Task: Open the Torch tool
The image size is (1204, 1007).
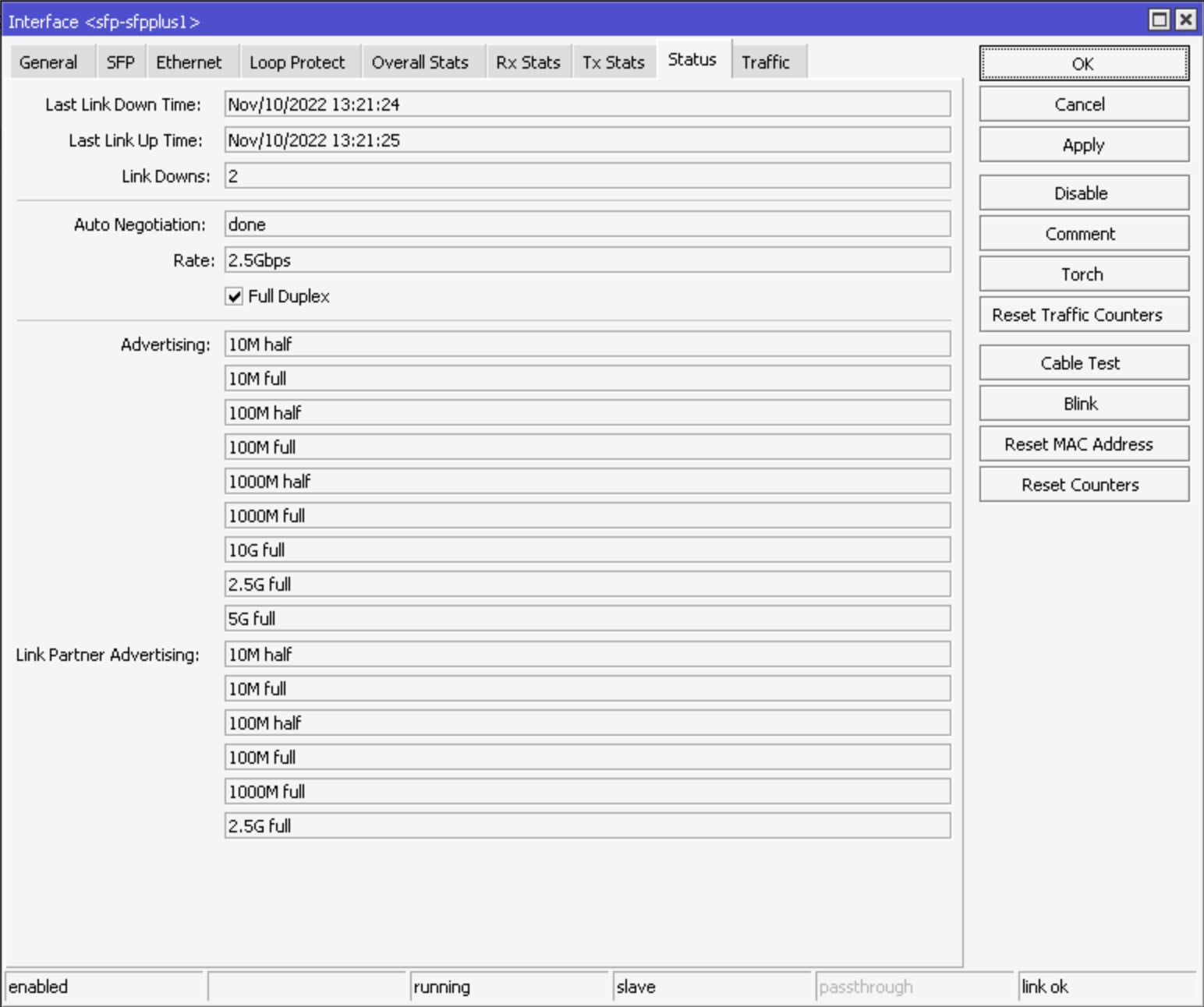Action: coord(1084,274)
